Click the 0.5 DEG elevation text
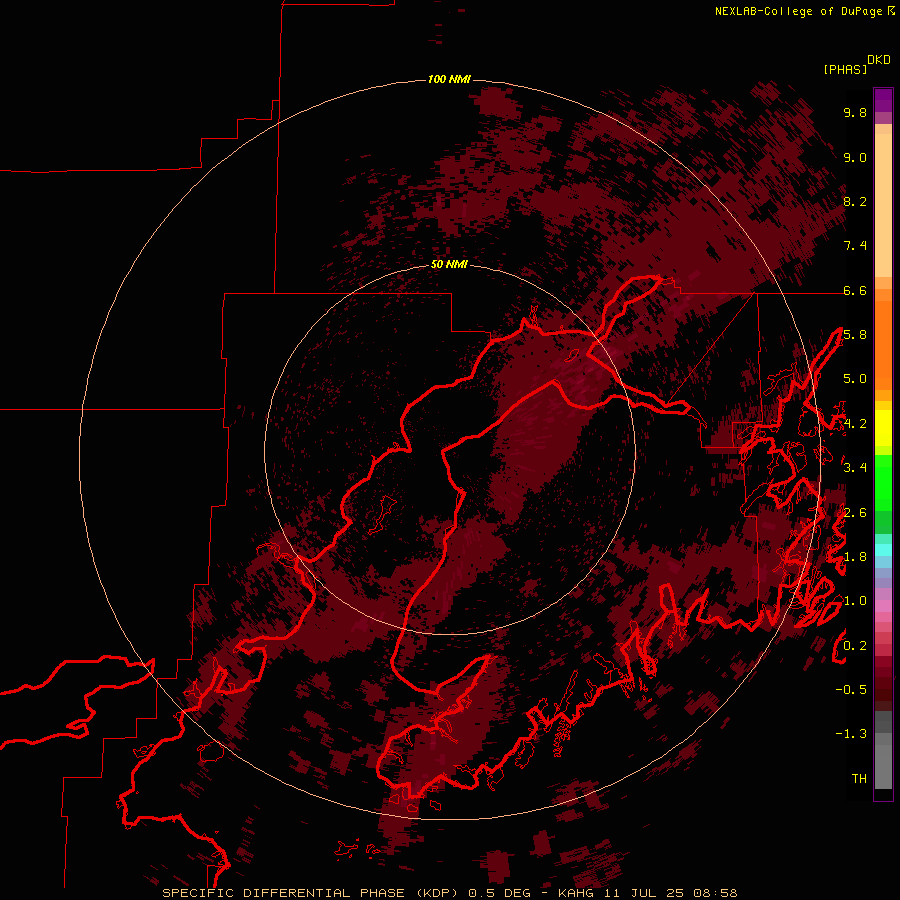 click(x=501, y=893)
